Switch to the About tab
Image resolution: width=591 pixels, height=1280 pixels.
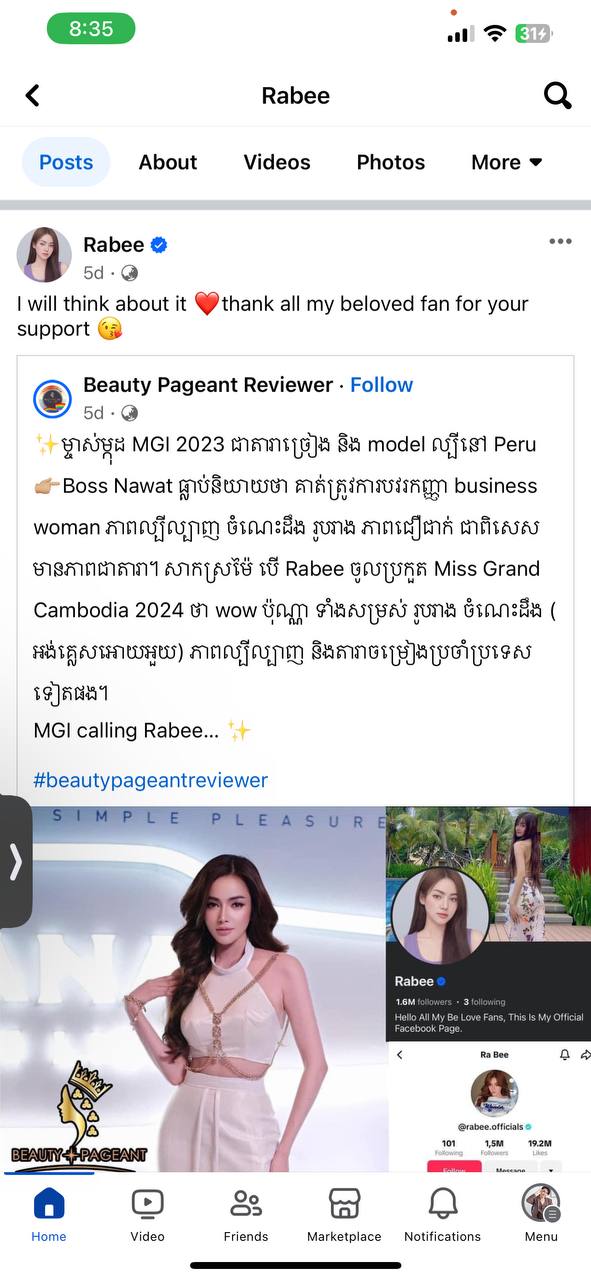tap(168, 162)
